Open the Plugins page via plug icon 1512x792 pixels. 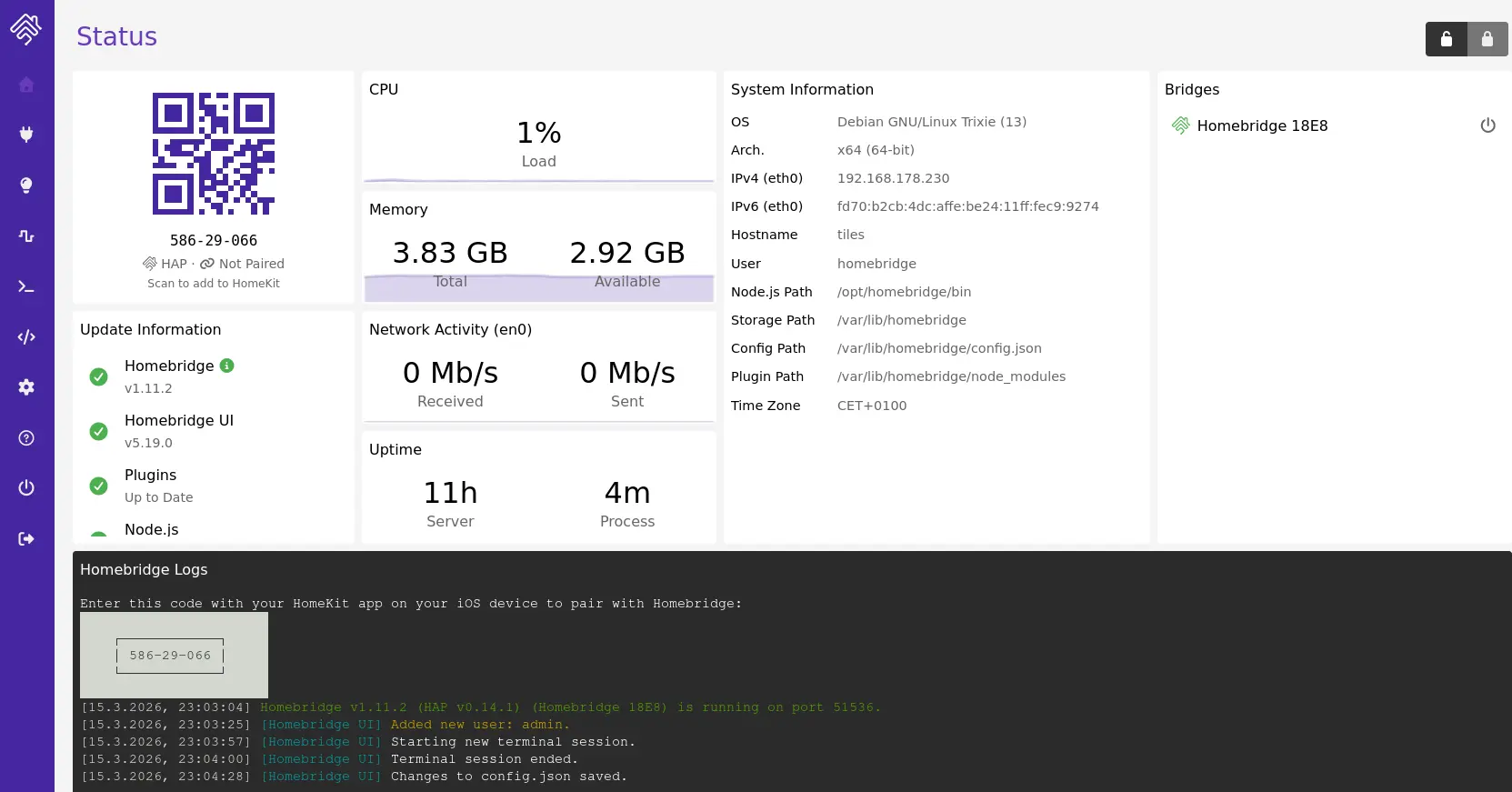(x=26, y=135)
